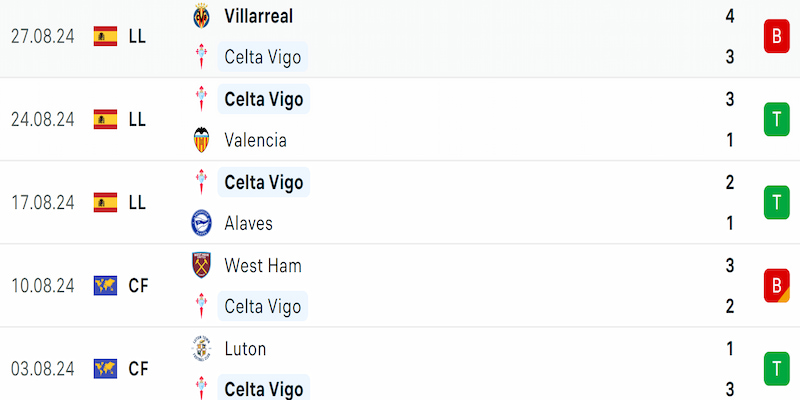Open the Villarreal team name link
This screenshot has width=800, height=400.
[259, 16]
